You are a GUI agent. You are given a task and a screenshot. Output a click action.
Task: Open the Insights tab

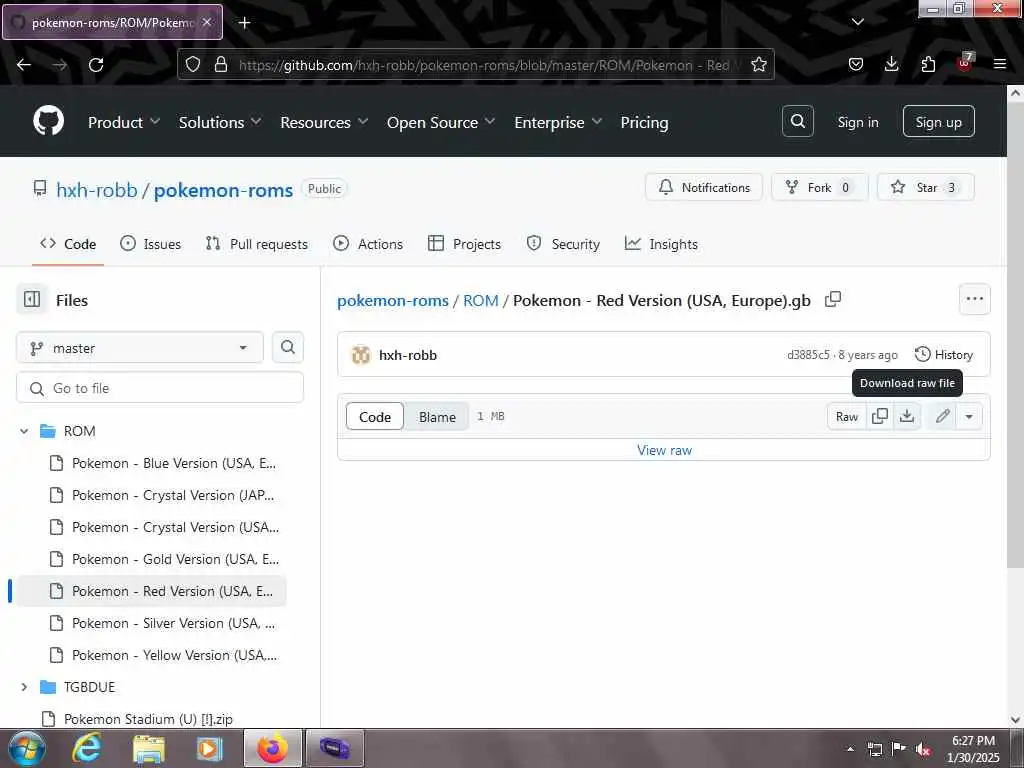[661, 244]
